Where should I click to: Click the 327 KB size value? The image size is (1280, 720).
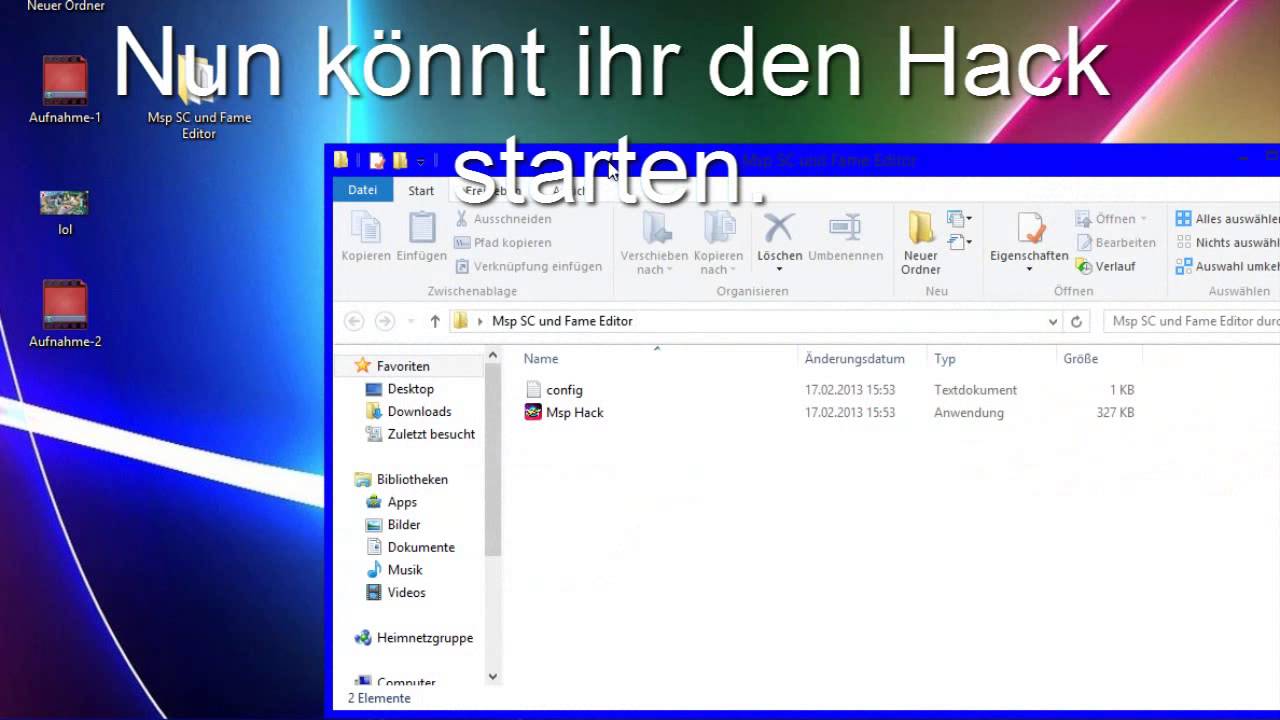[1115, 412]
